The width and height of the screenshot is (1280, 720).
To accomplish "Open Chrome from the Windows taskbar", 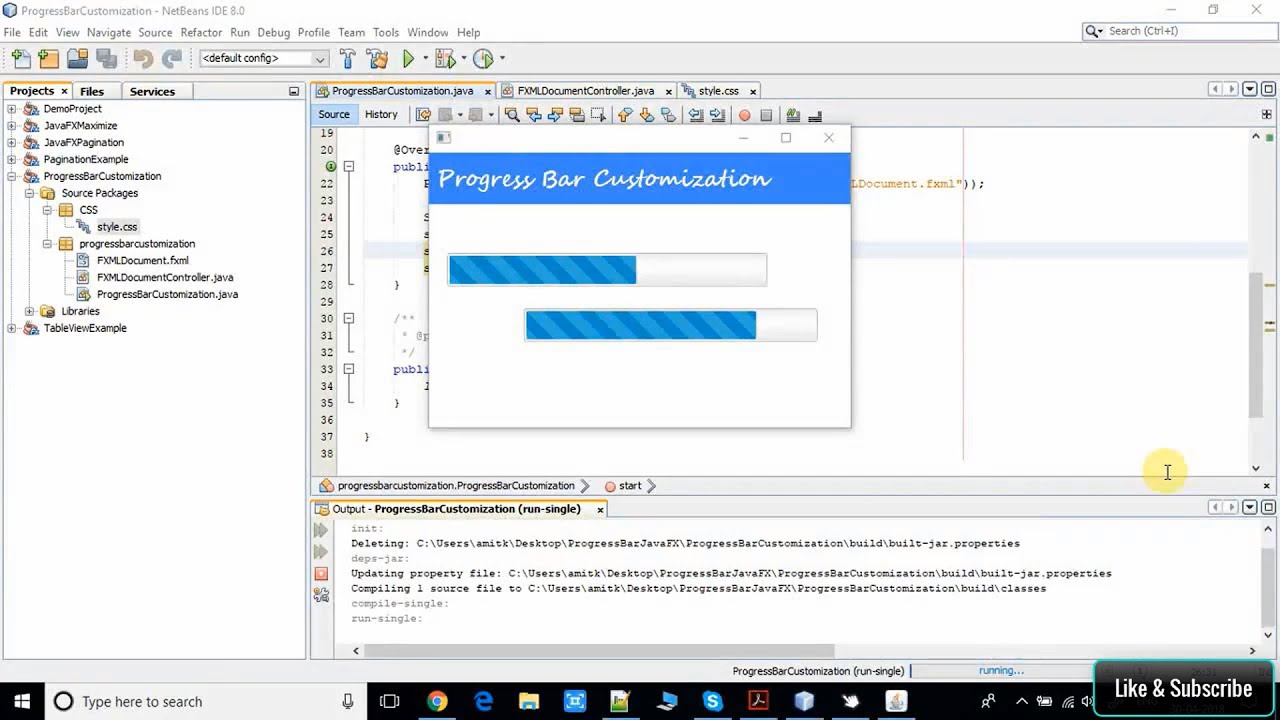I will pos(437,702).
